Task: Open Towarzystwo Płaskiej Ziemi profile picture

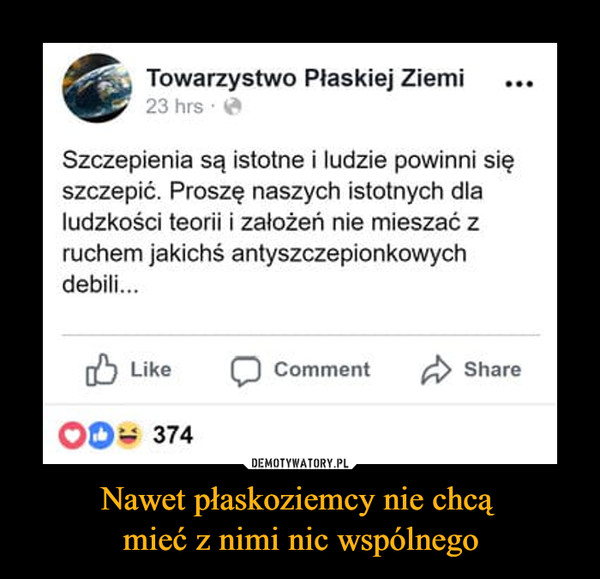Action: (x=97, y=88)
